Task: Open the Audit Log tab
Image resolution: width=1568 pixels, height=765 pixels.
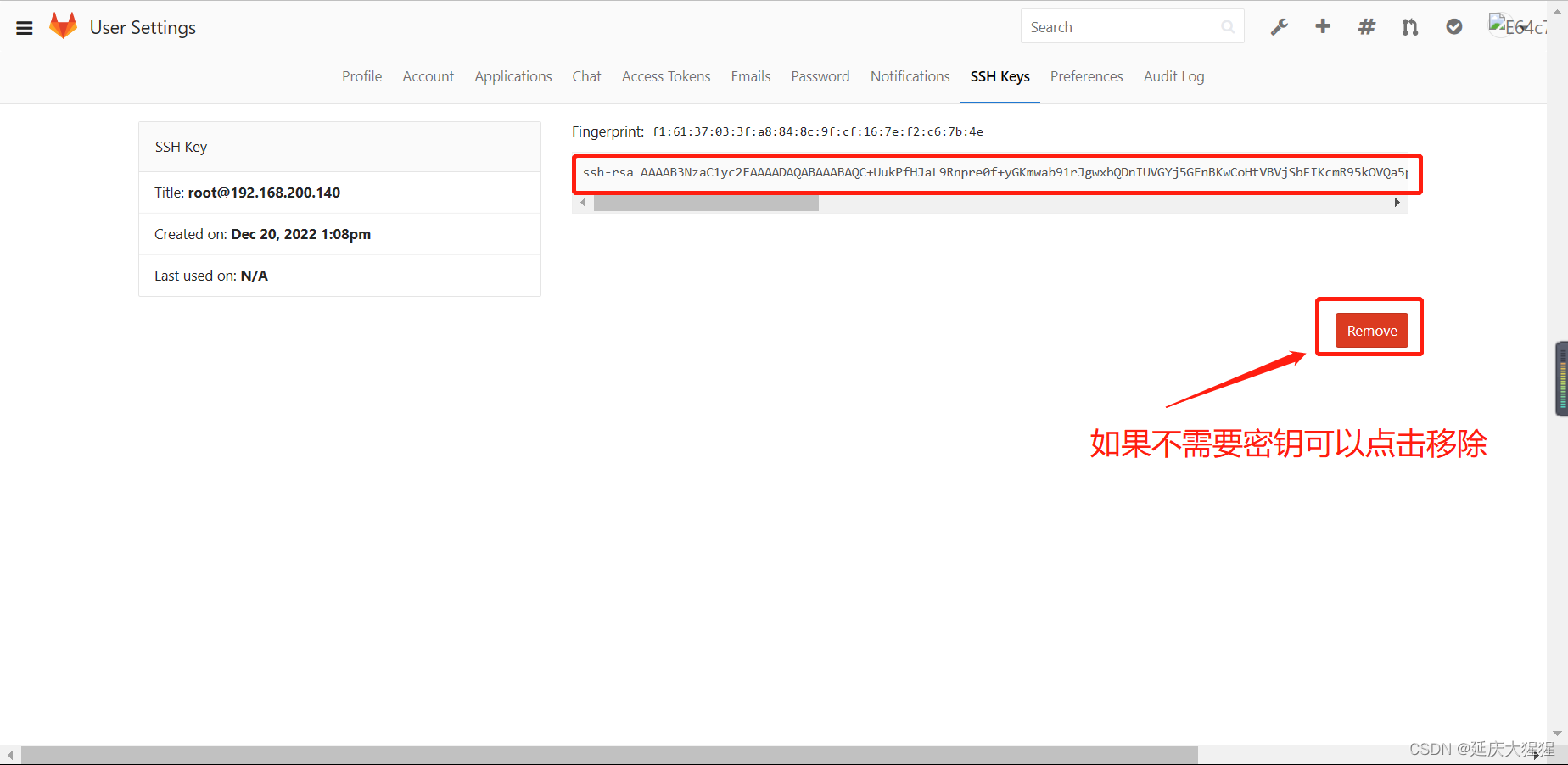Action: [1174, 76]
